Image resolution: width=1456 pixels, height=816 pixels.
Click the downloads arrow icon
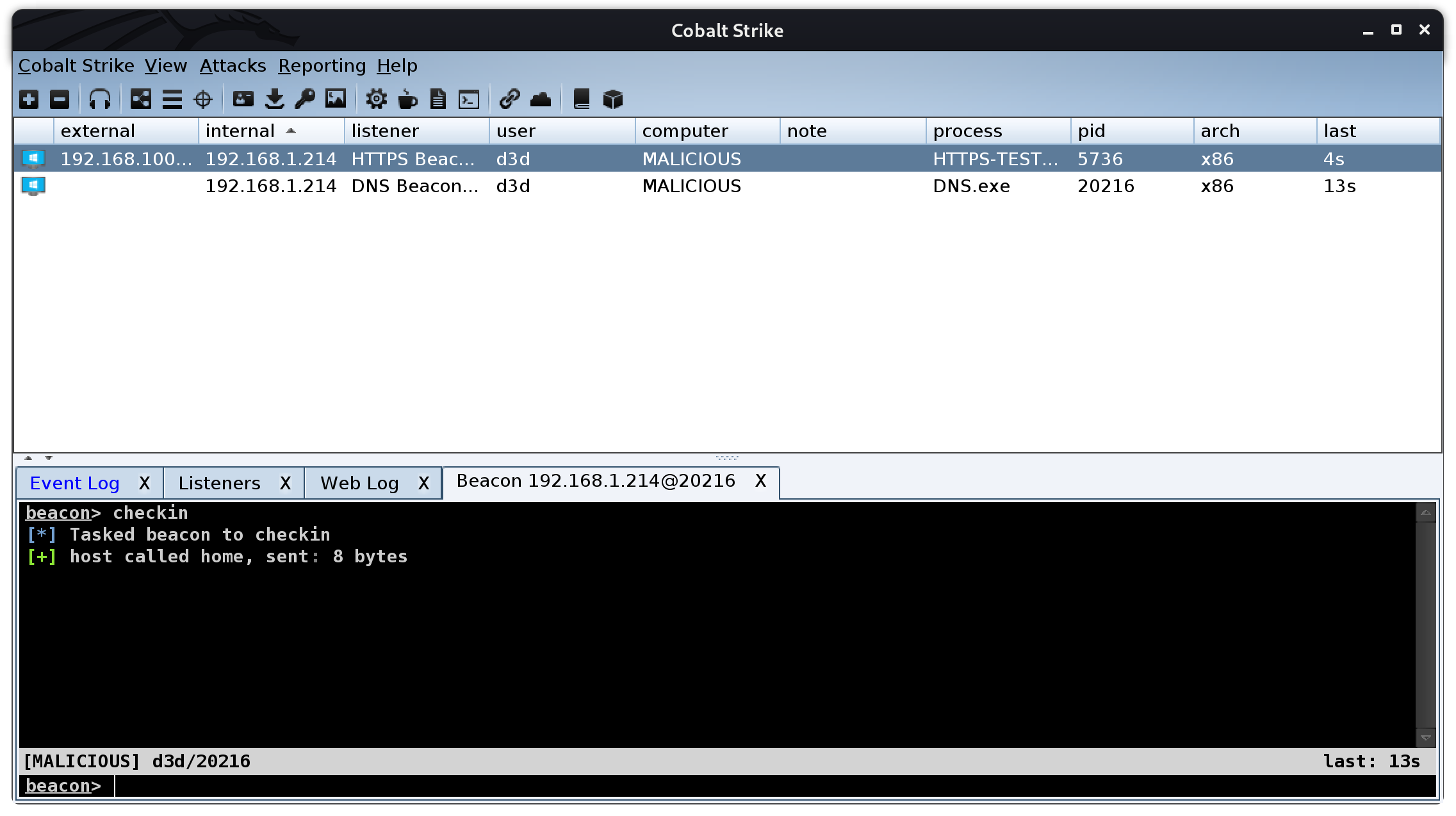275,99
